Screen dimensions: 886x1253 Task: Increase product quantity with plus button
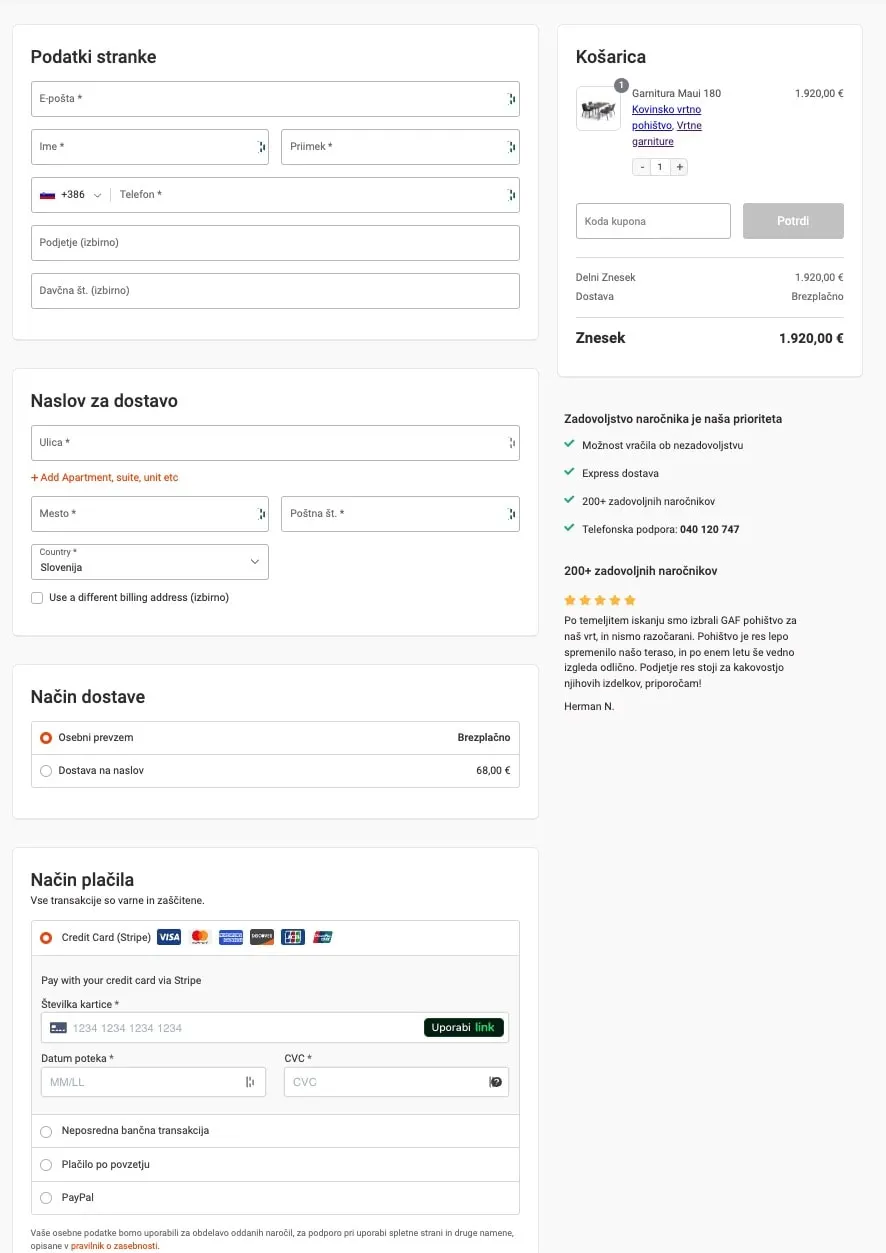click(x=679, y=167)
